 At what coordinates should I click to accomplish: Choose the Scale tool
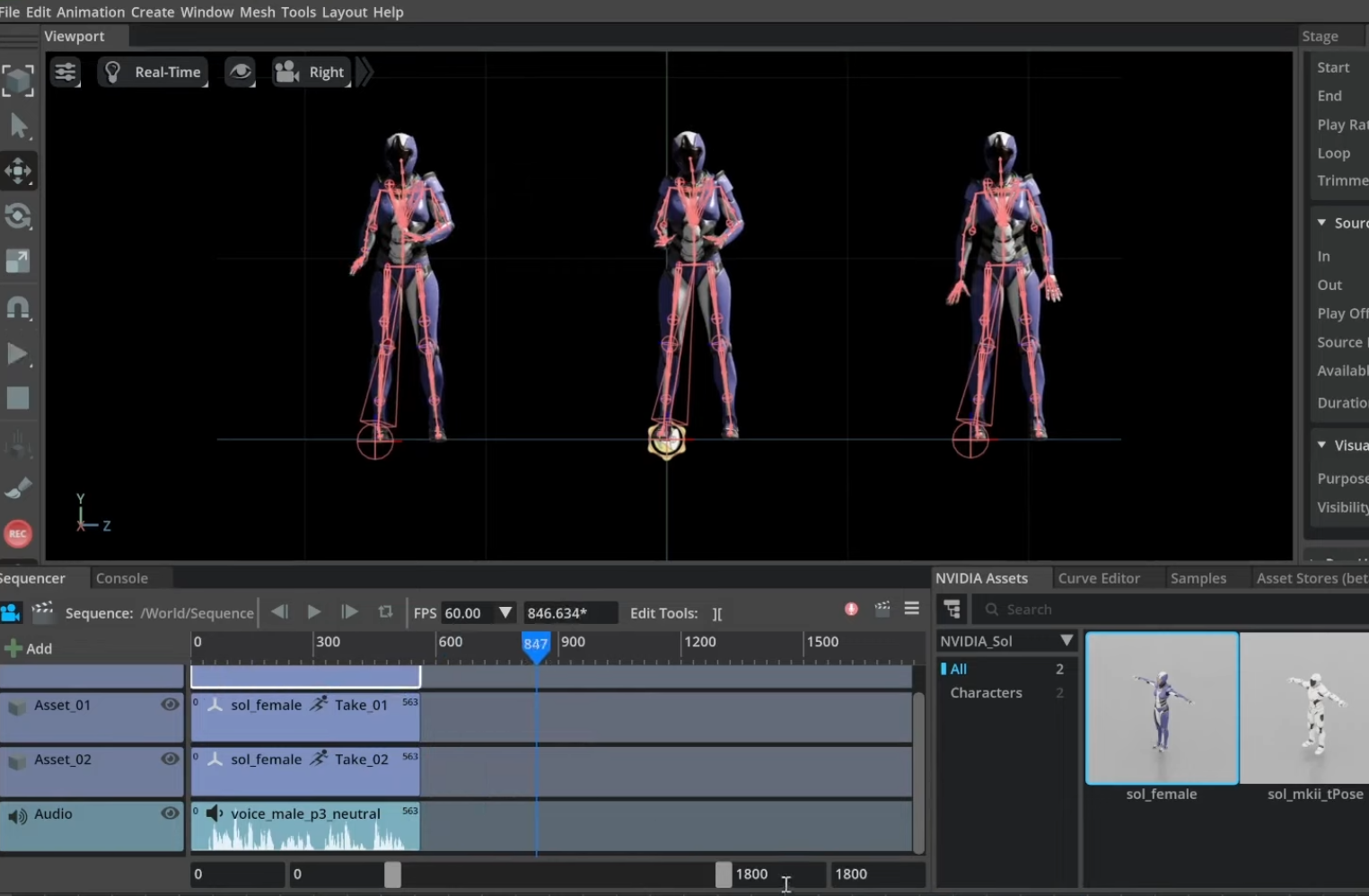[x=18, y=261]
